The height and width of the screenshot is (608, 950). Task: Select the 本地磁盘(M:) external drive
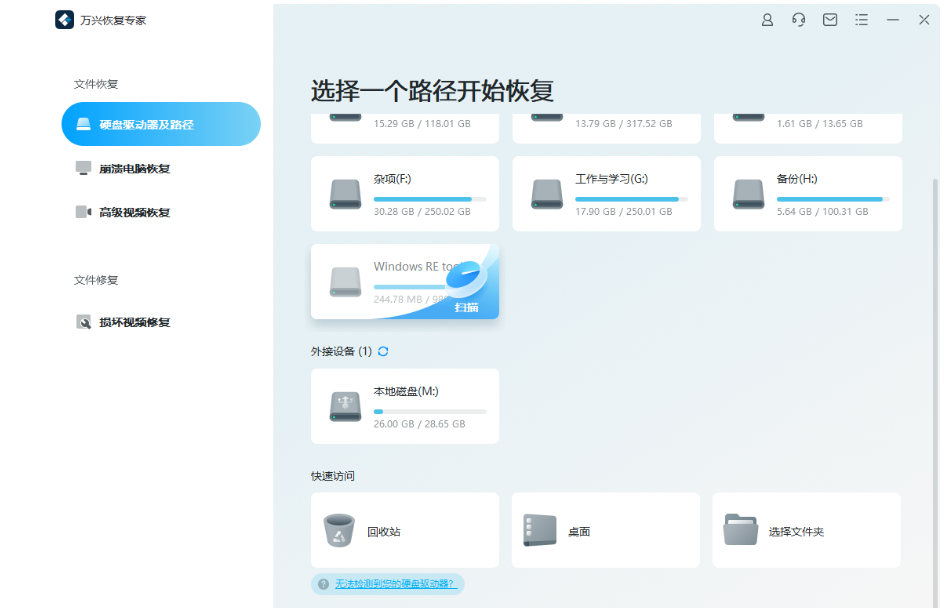pos(404,406)
